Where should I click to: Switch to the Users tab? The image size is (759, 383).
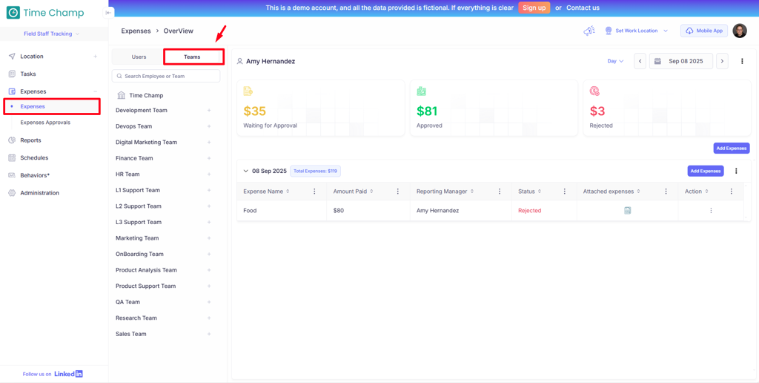139,57
